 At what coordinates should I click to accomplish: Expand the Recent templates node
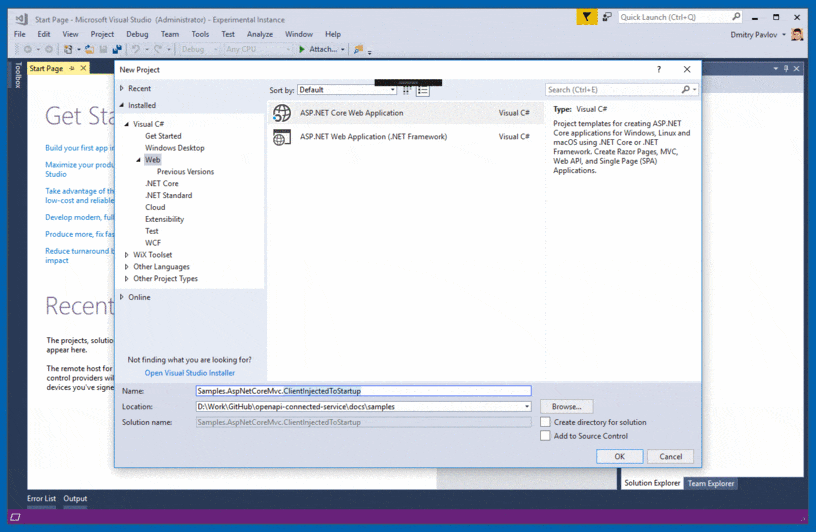tap(122, 88)
